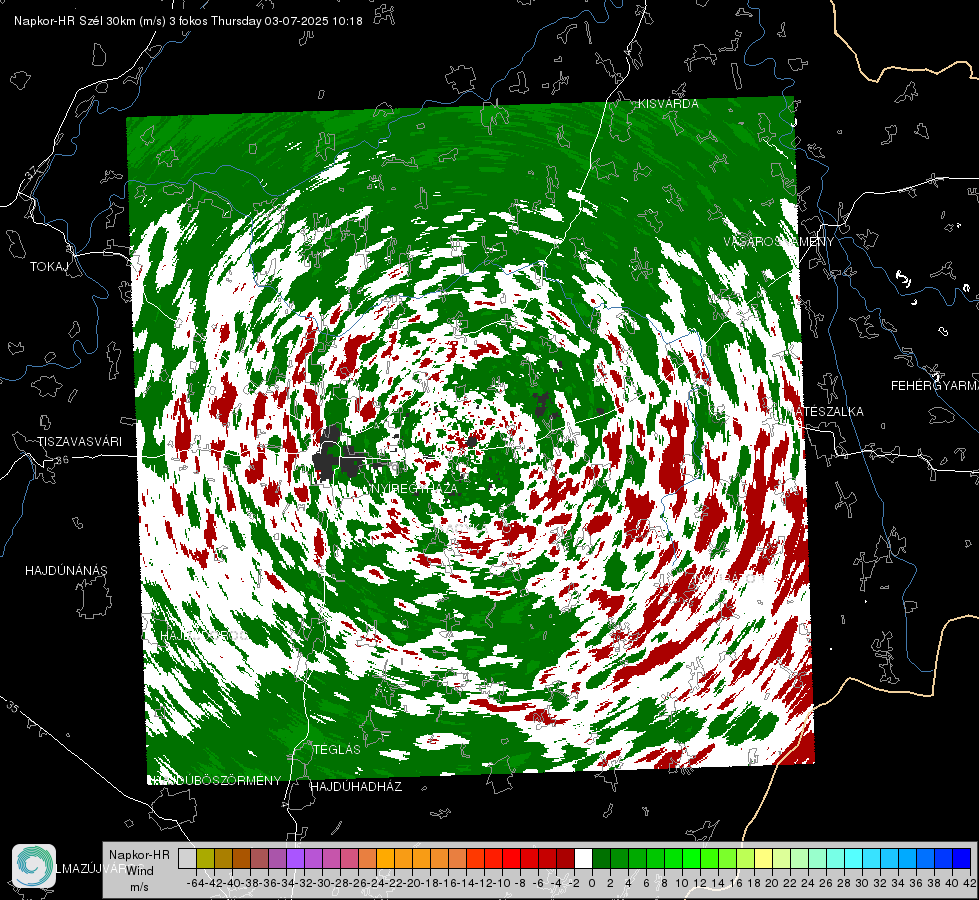The width and height of the screenshot is (979, 900).
Task: Click the swirl logo icon at bottom-left
Action: (34, 866)
